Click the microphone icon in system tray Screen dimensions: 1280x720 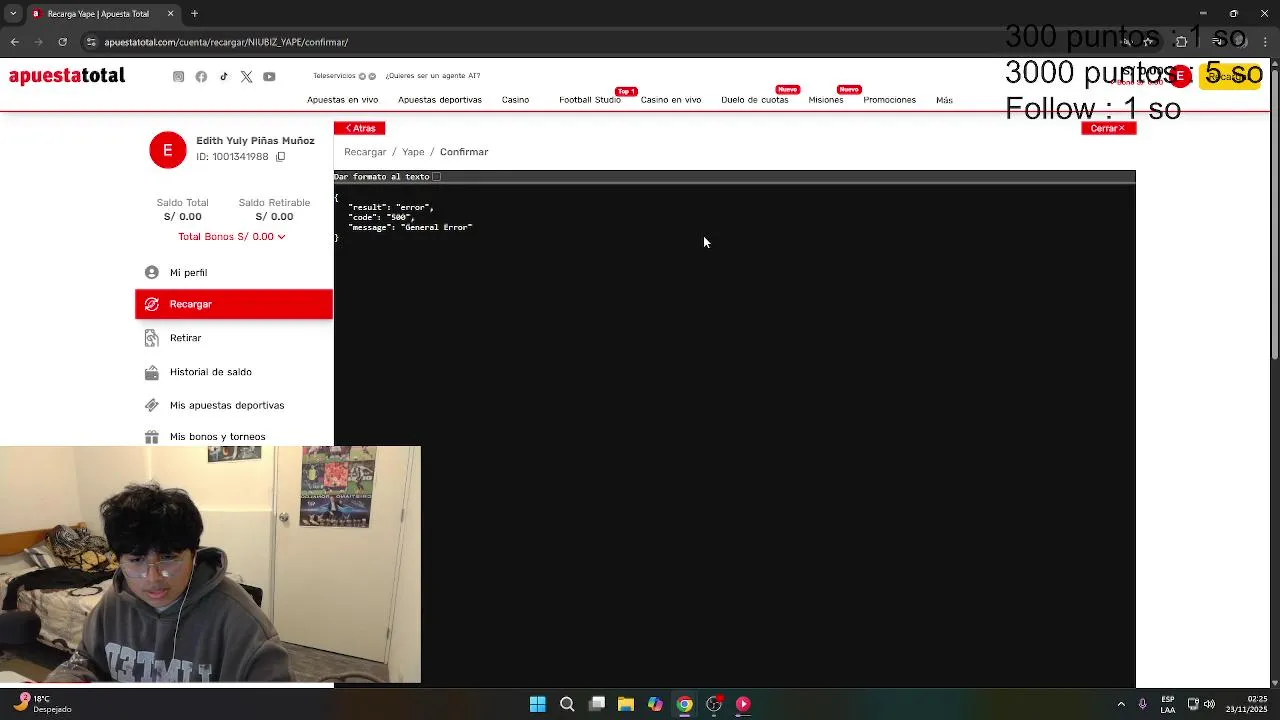click(x=1142, y=704)
